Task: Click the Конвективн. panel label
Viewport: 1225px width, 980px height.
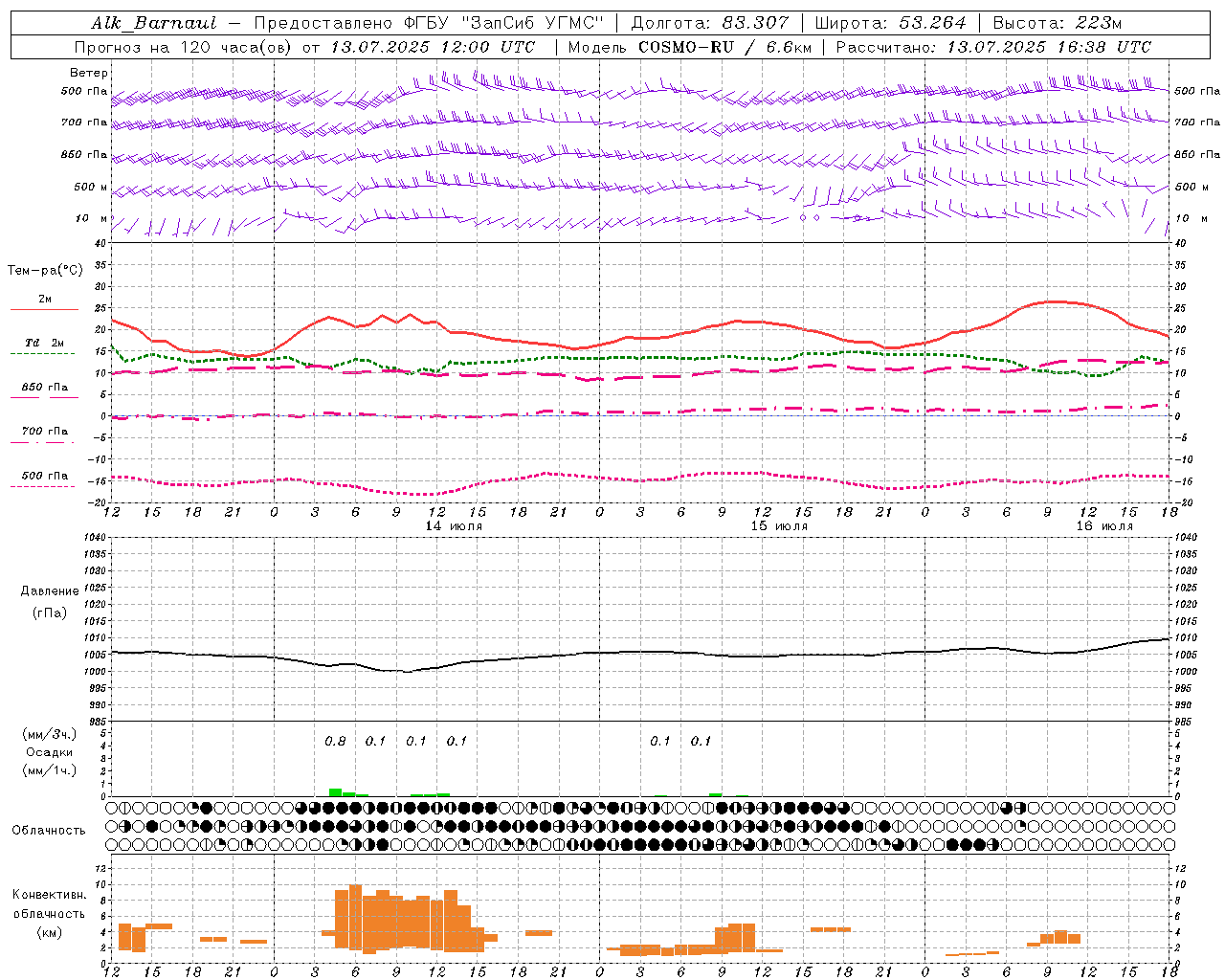Action: (x=49, y=895)
